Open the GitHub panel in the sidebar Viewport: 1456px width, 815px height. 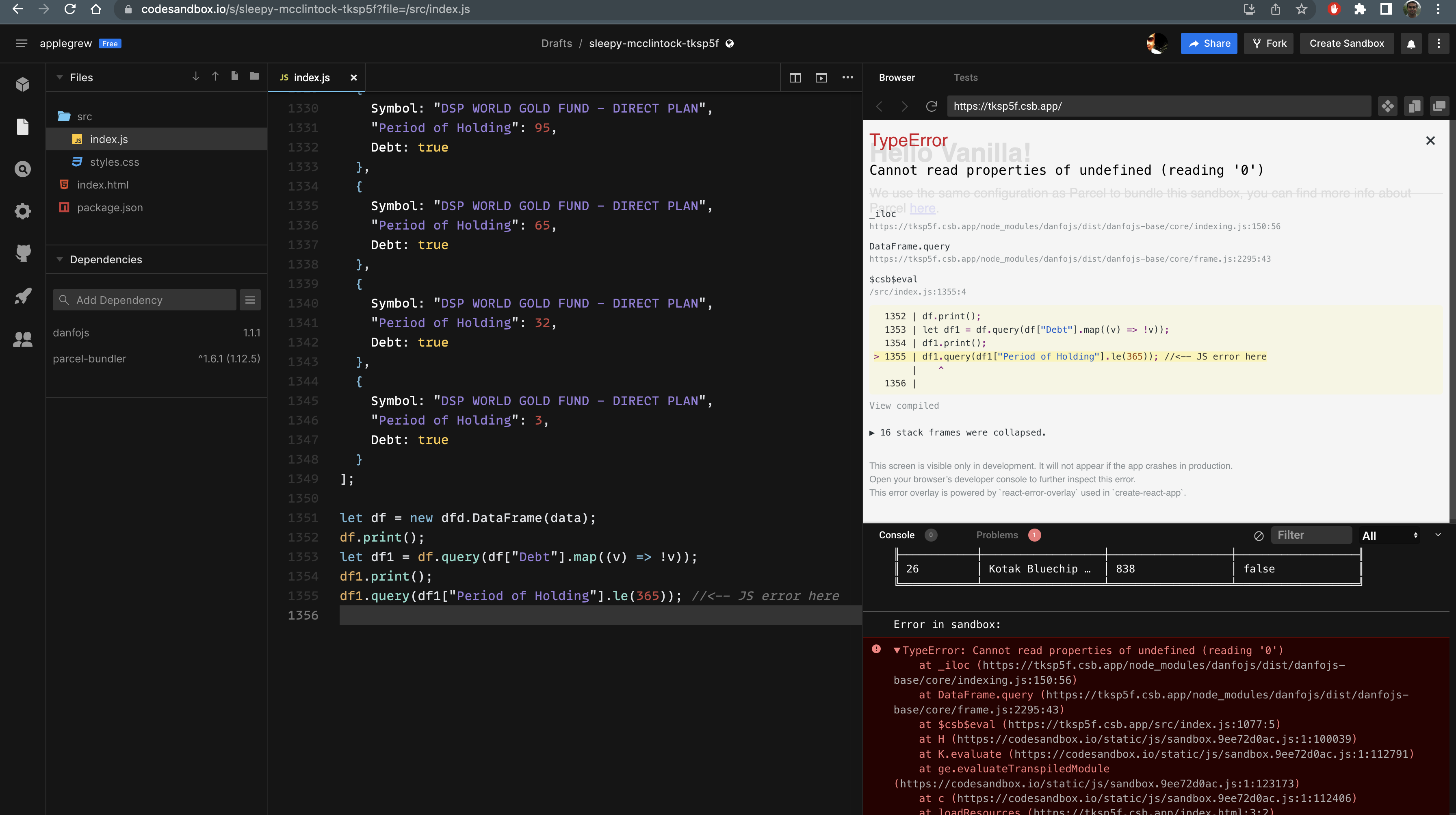pos(23,253)
